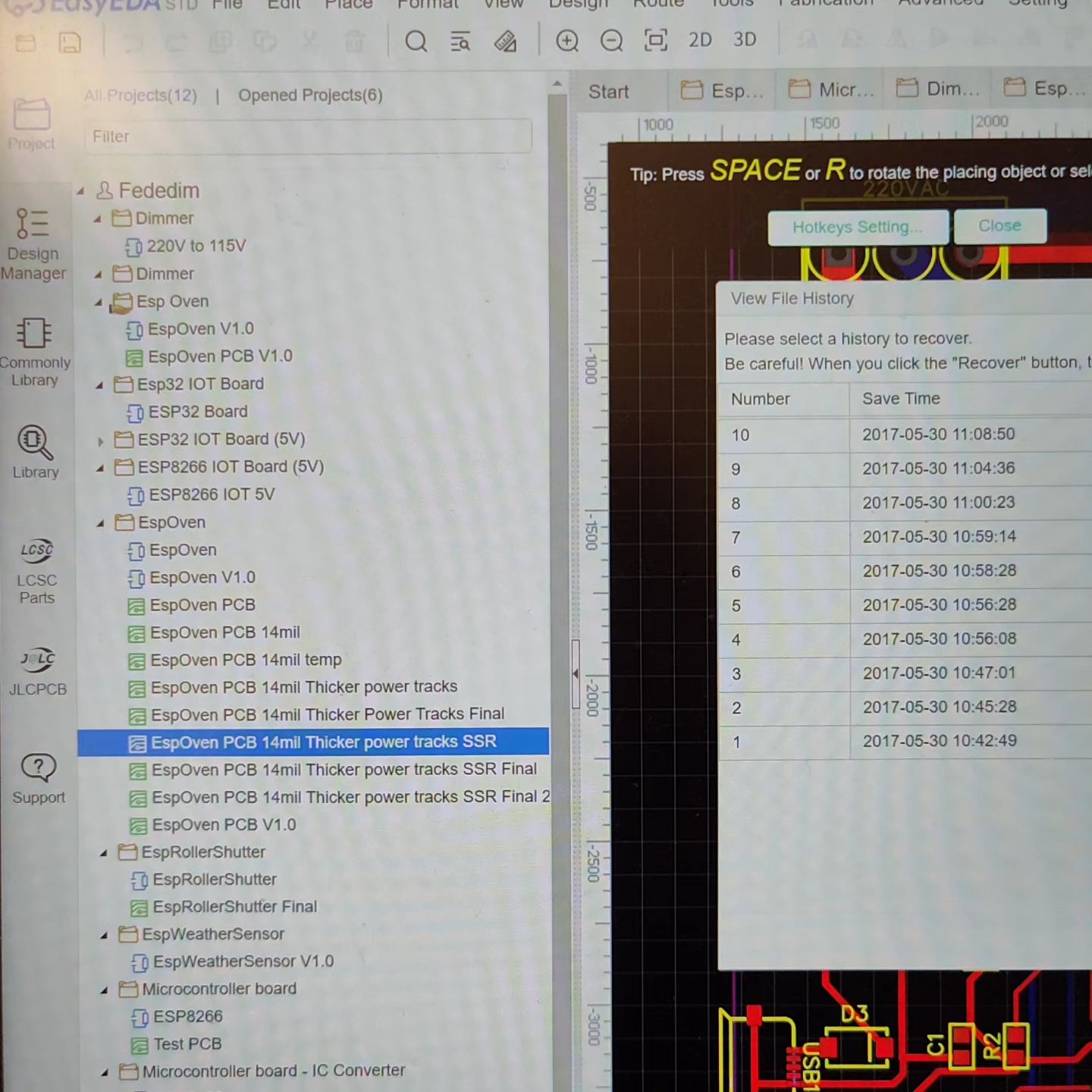Switch to the Dim... editor tab

click(939, 89)
